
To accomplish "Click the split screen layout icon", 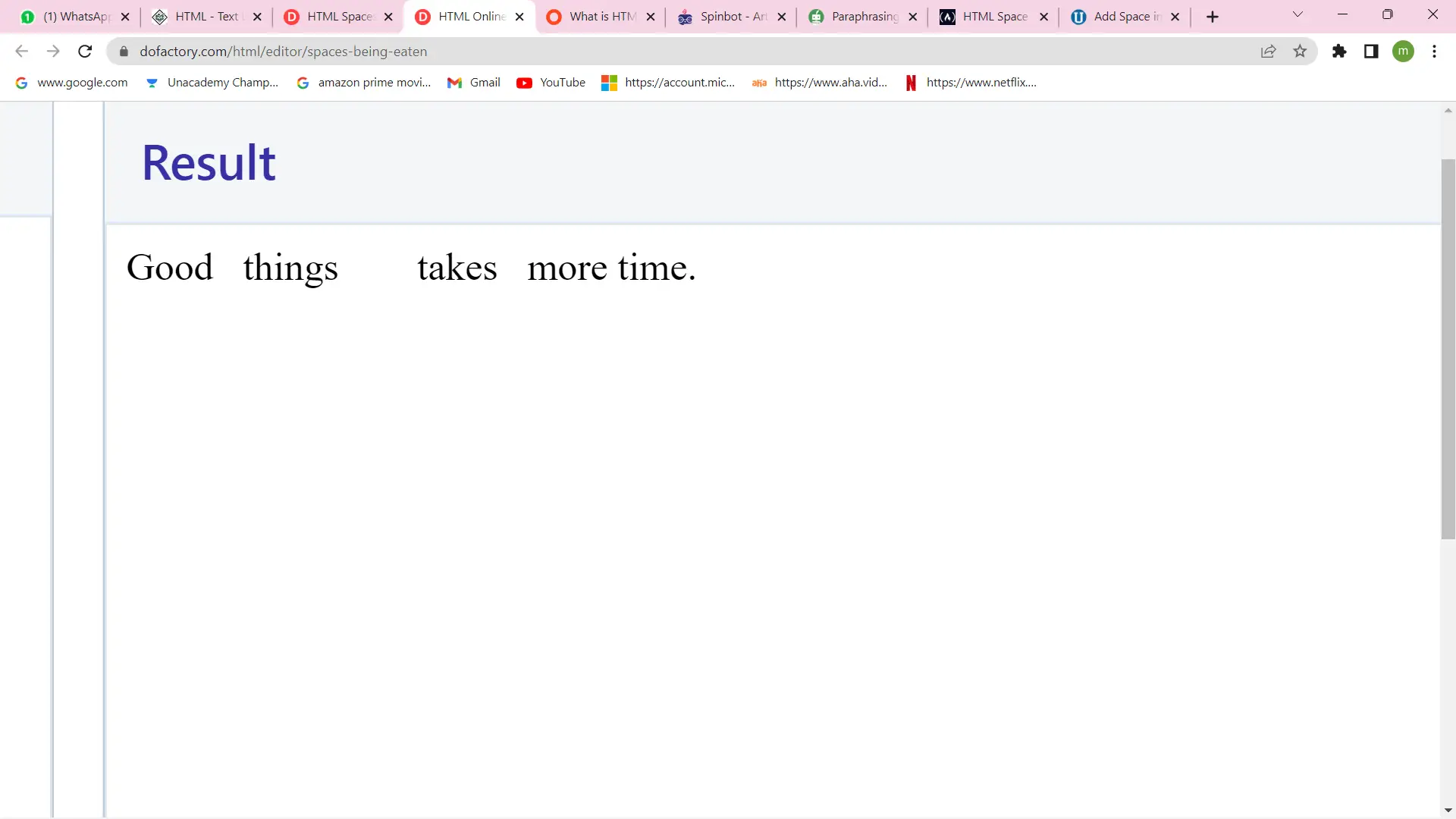I will (x=1371, y=51).
